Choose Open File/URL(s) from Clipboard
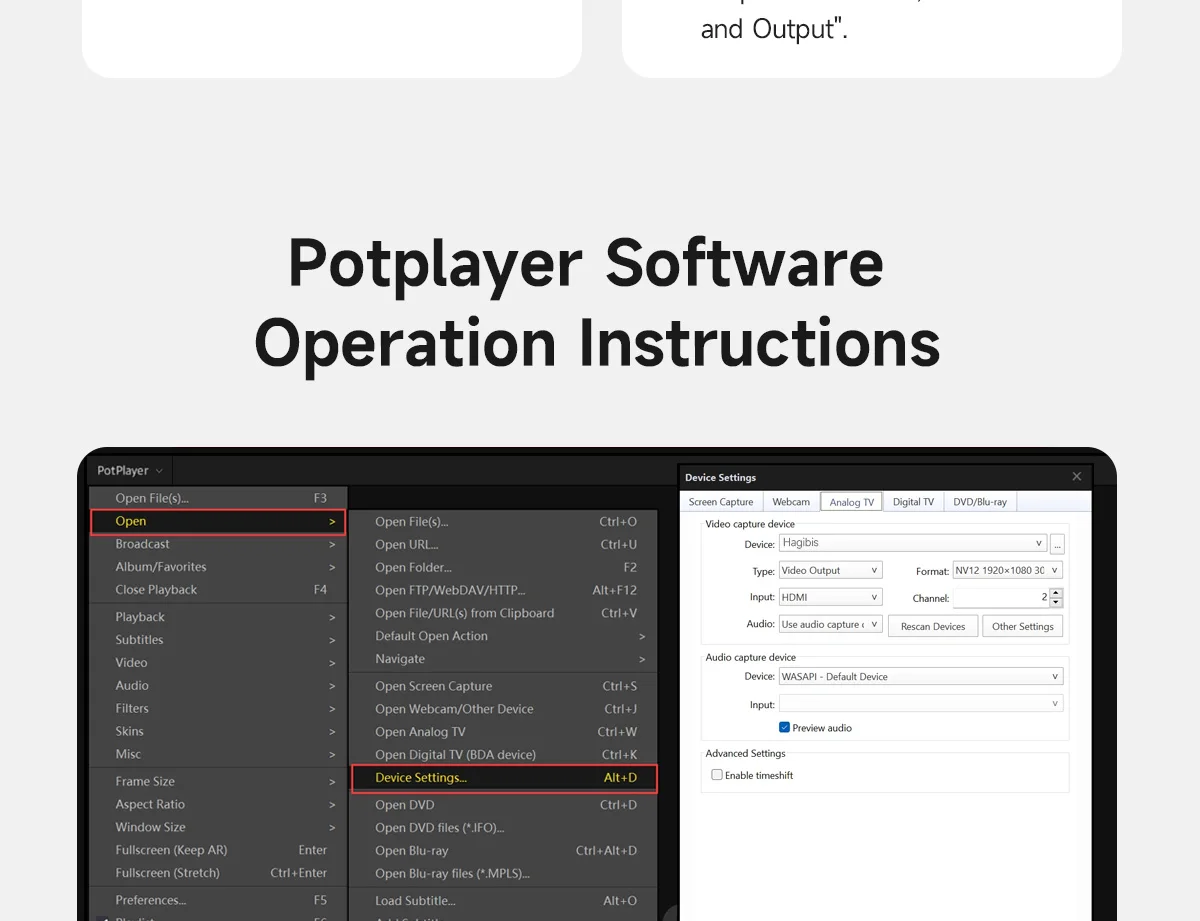This screenshot has width=1200, height=921. tap(504, 614)
